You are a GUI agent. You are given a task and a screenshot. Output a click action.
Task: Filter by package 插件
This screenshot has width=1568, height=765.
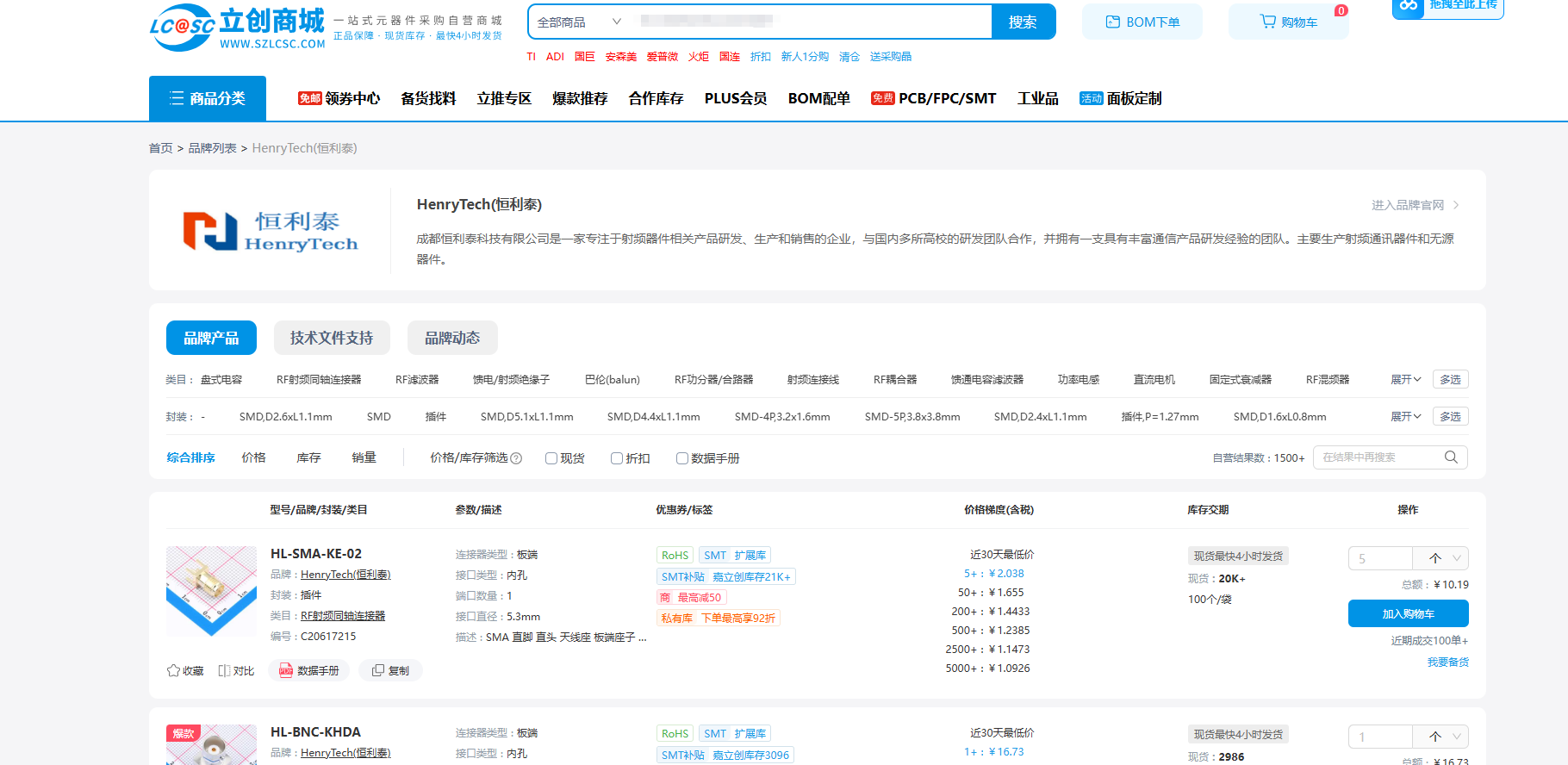(x=436, y=416)
